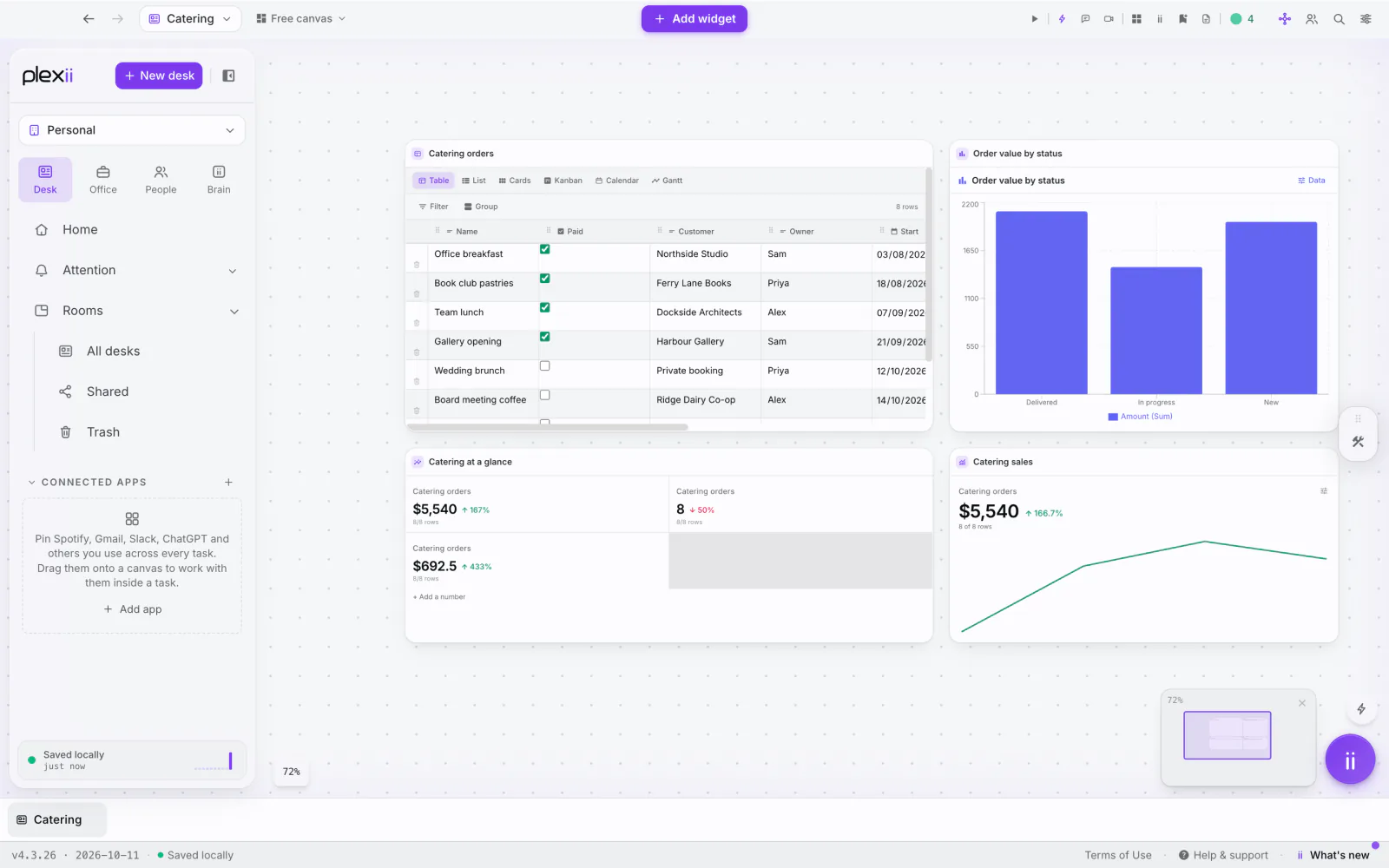Screen dimensions: 1389x868
Task: Open the people icon in the top toolbar
Action: (1312, 19)
